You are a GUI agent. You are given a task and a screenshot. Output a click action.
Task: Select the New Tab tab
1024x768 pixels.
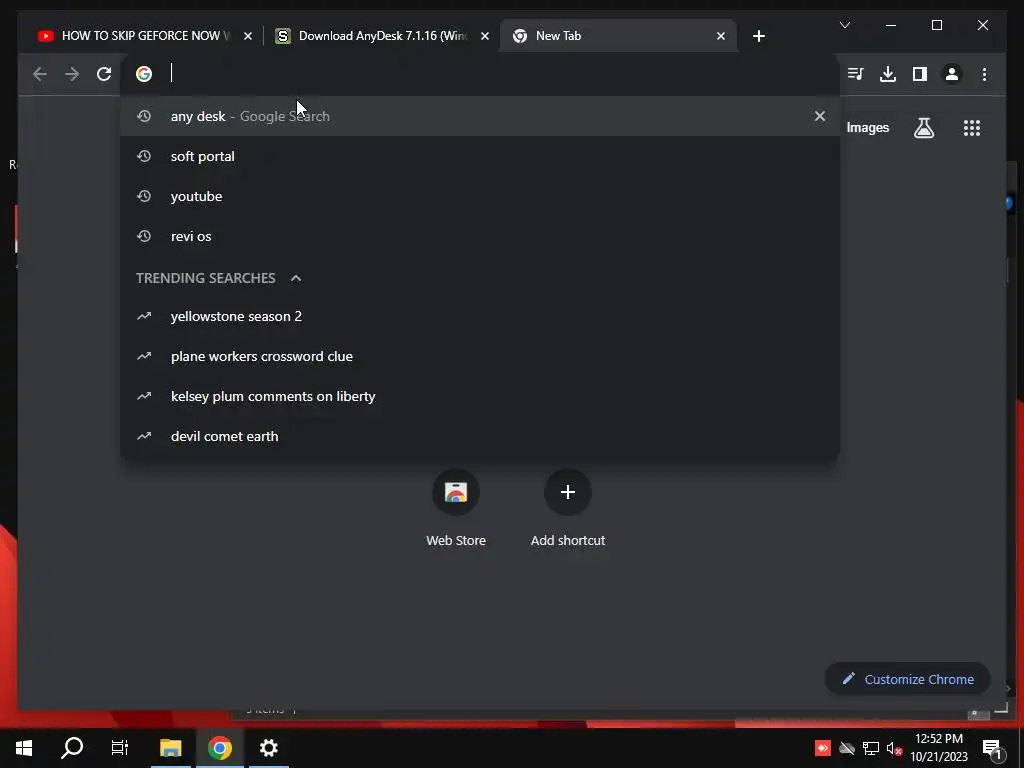[x=618, y=36]
